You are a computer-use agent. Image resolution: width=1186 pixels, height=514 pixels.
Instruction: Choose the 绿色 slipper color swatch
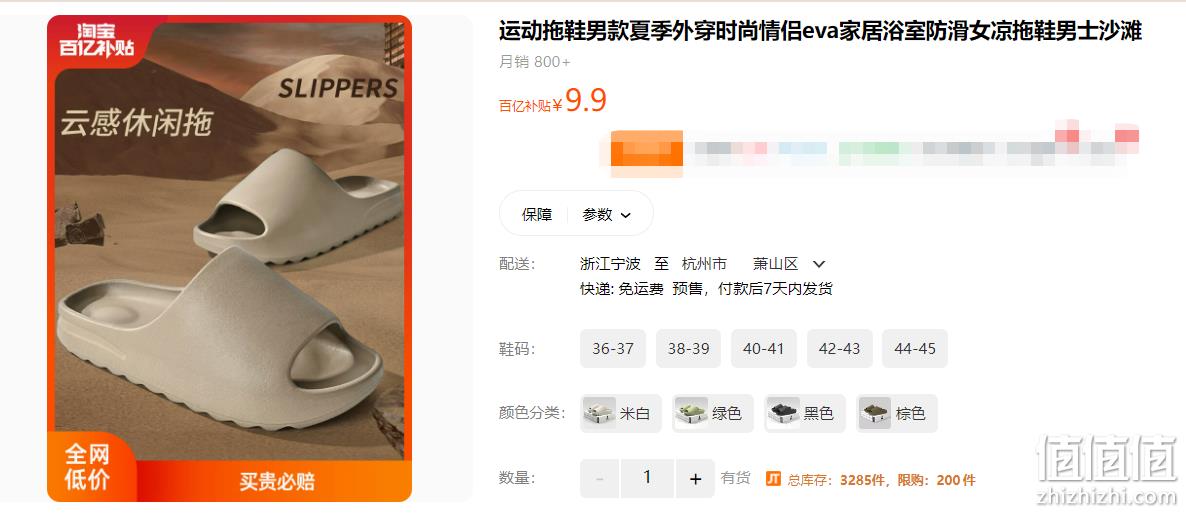tap(713, 413)
